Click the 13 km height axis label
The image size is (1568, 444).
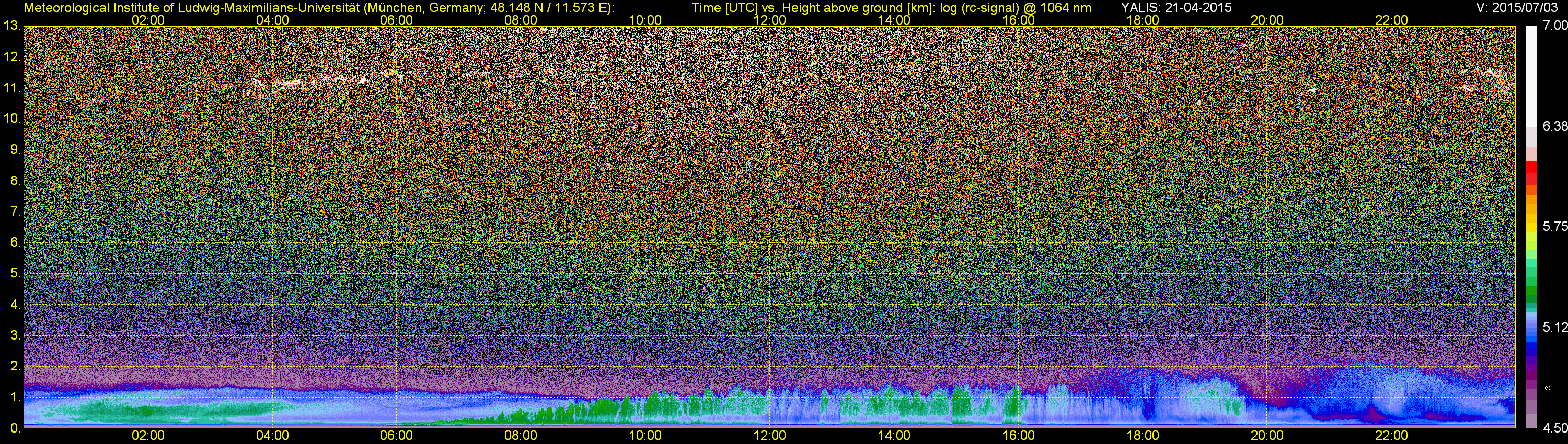click(x=11, y=26)
